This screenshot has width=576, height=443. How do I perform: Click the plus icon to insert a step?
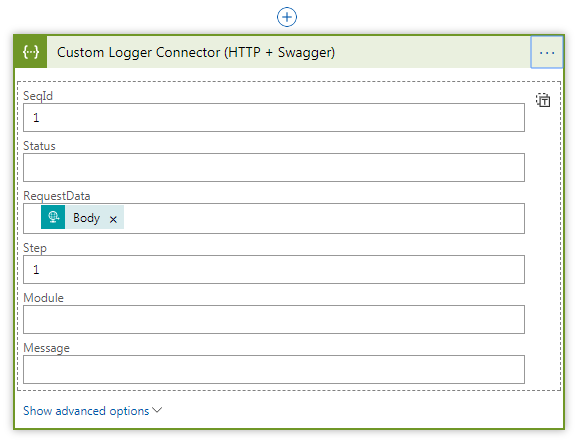(x=287, y=17)
